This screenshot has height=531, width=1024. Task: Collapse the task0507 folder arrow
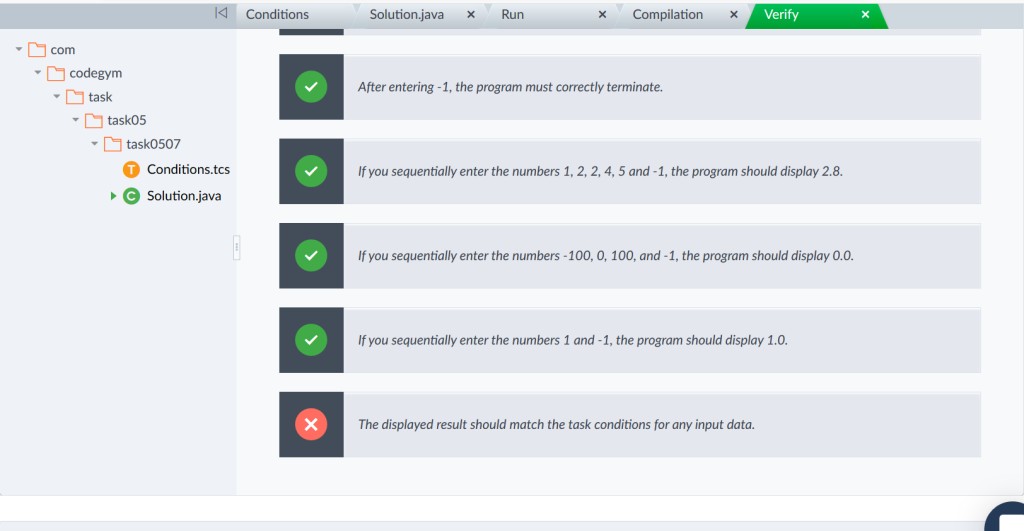coord(95,144)
